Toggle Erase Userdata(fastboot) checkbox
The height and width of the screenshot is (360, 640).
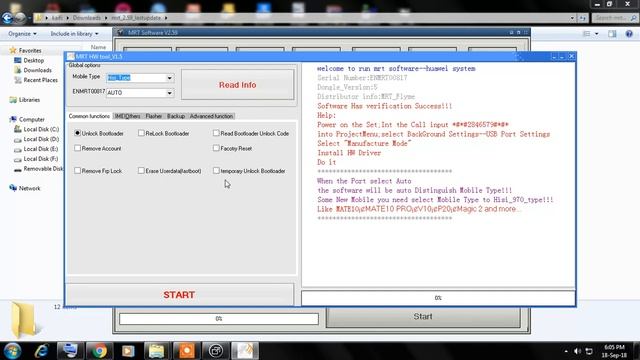click(x=141, y=171)
